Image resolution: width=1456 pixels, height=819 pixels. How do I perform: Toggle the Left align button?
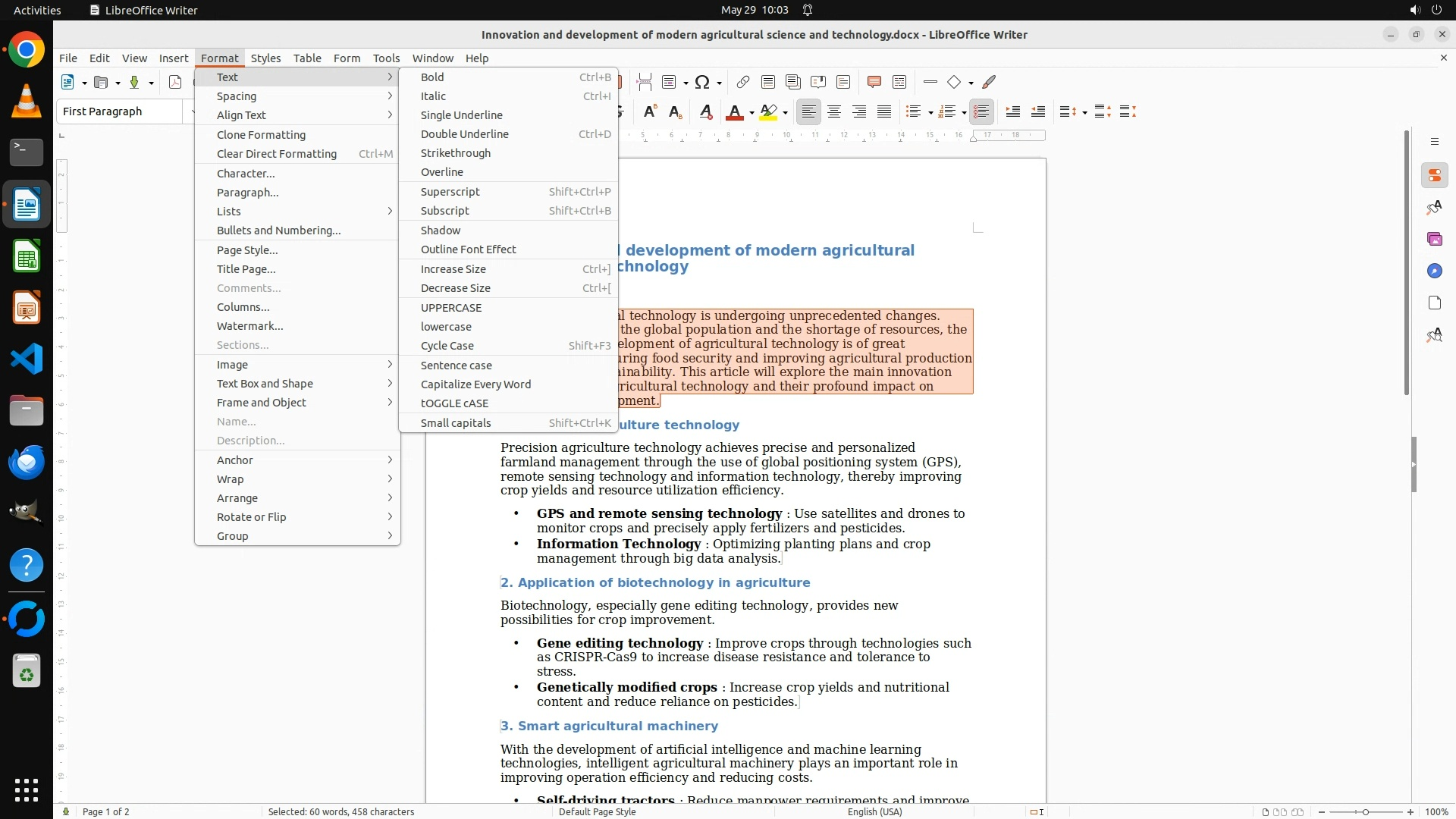[x=809, y=112]
